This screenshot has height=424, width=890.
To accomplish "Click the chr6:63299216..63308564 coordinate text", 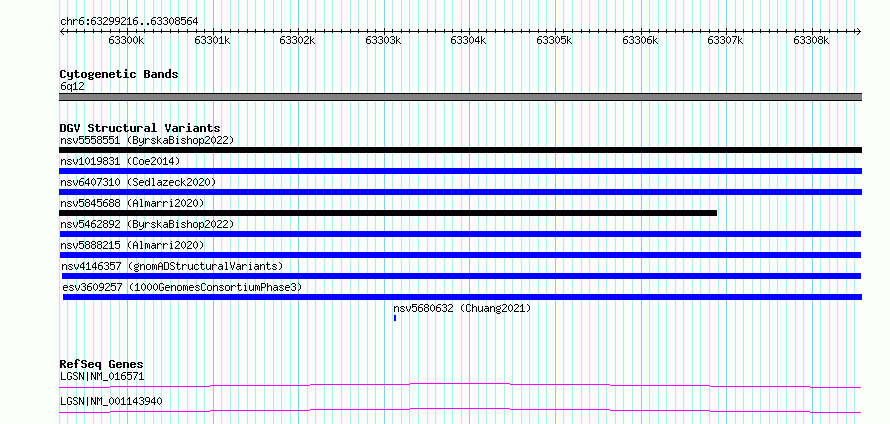I will (x=129, y=22).
